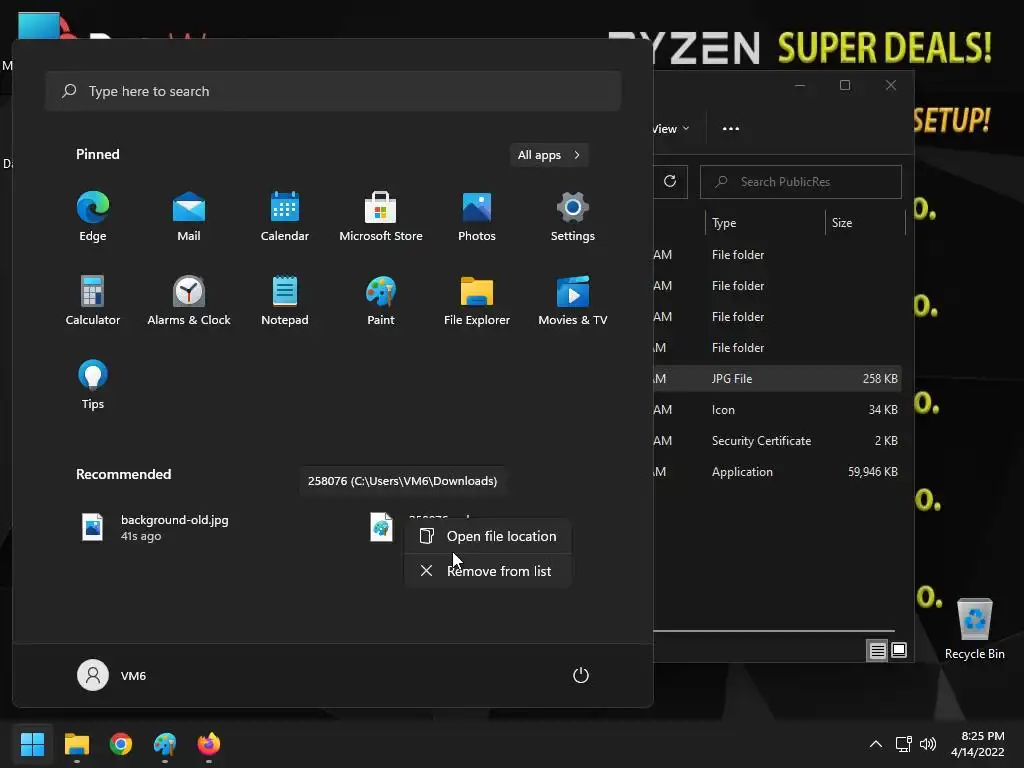Open Paint in the pinned section
Screen dimensions: 1024x768
point(381,300)
